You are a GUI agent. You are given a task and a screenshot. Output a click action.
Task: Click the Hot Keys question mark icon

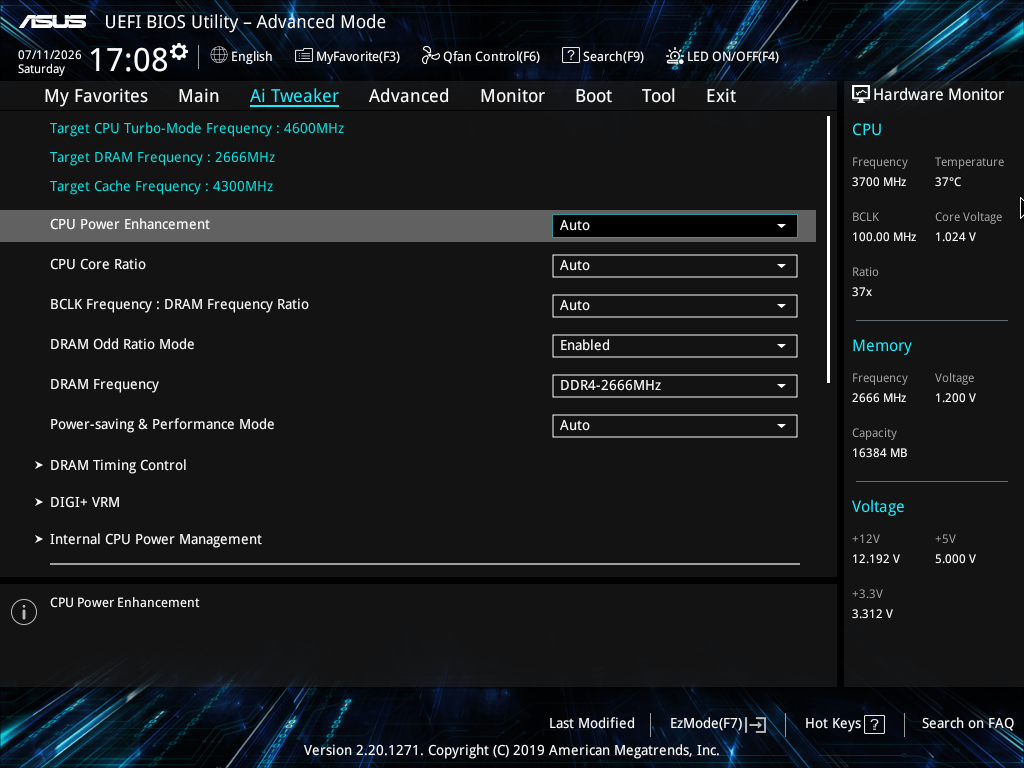tap(874, 724)
